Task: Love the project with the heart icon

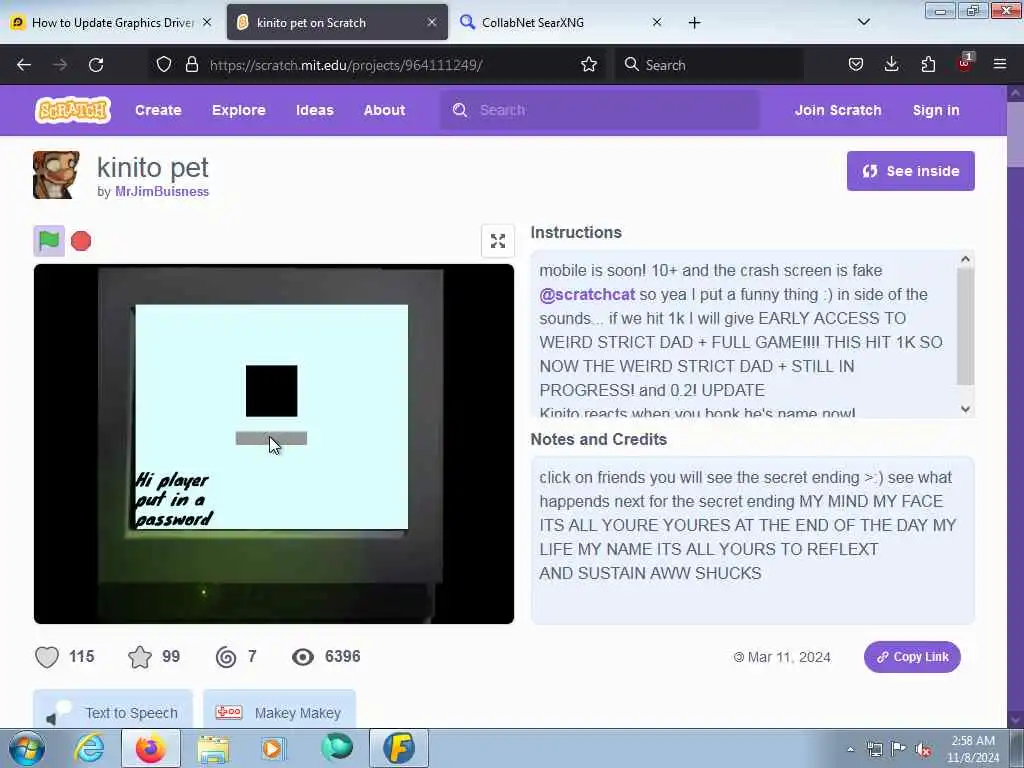Action: click(47, 656)
